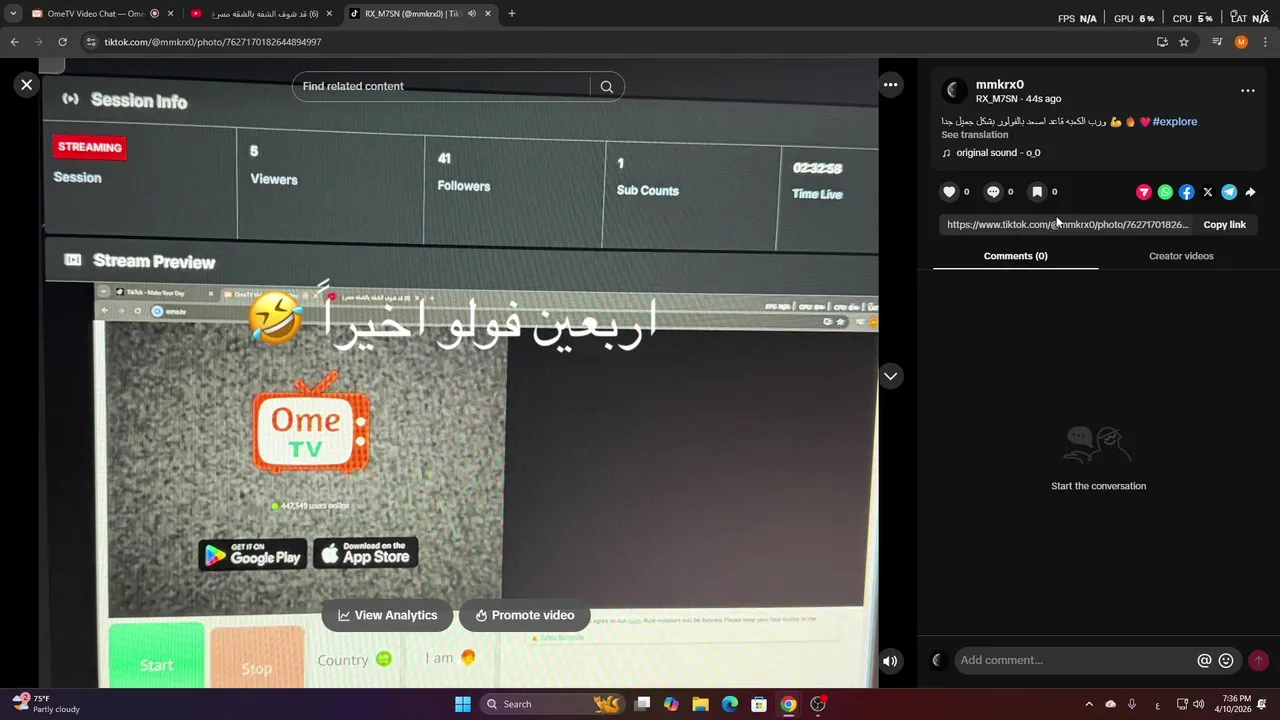Open the Windows Start menu

click(463, 704)
